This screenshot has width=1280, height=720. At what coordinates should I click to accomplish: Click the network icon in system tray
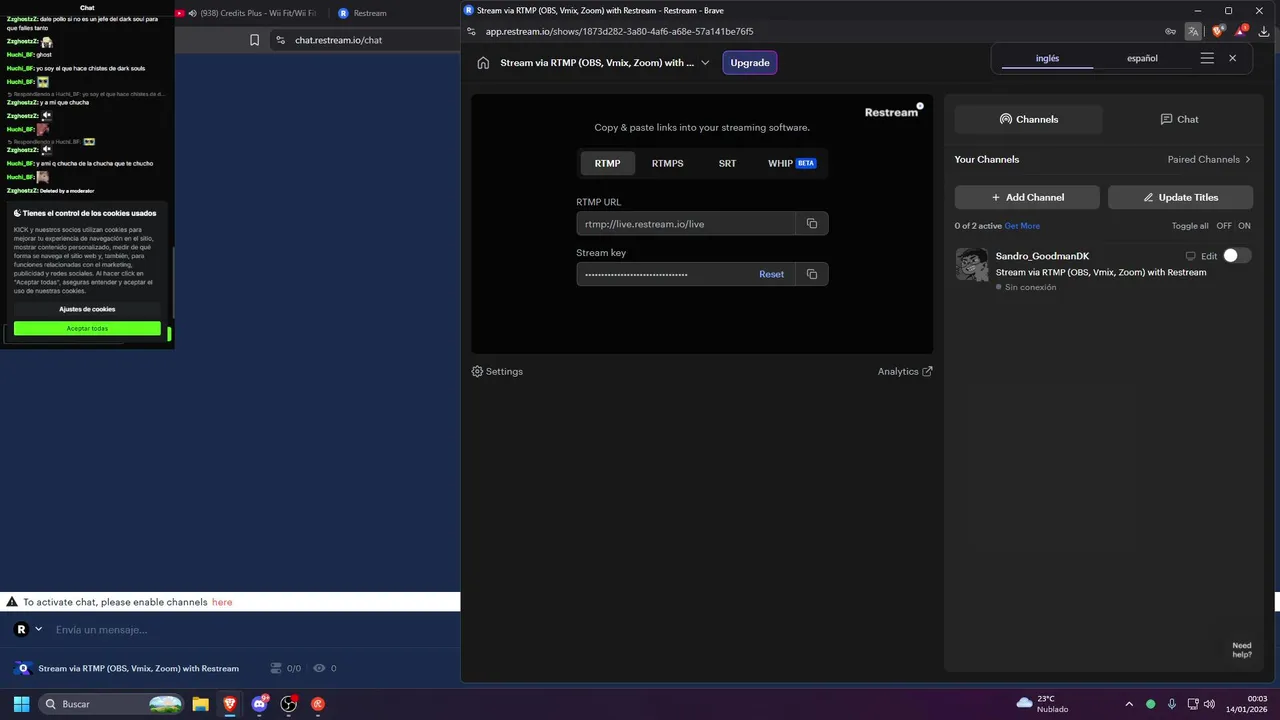click(1191, 704)
